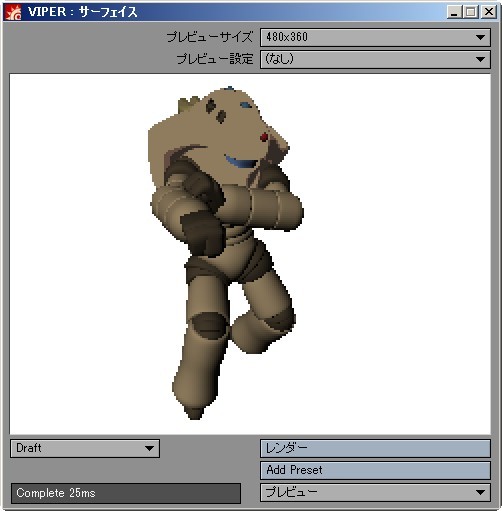Image resolution: width=502 pixels, height=511 pixels.
Task: Open the 480x360 preview size dropdown
Action: click(375, 37)
